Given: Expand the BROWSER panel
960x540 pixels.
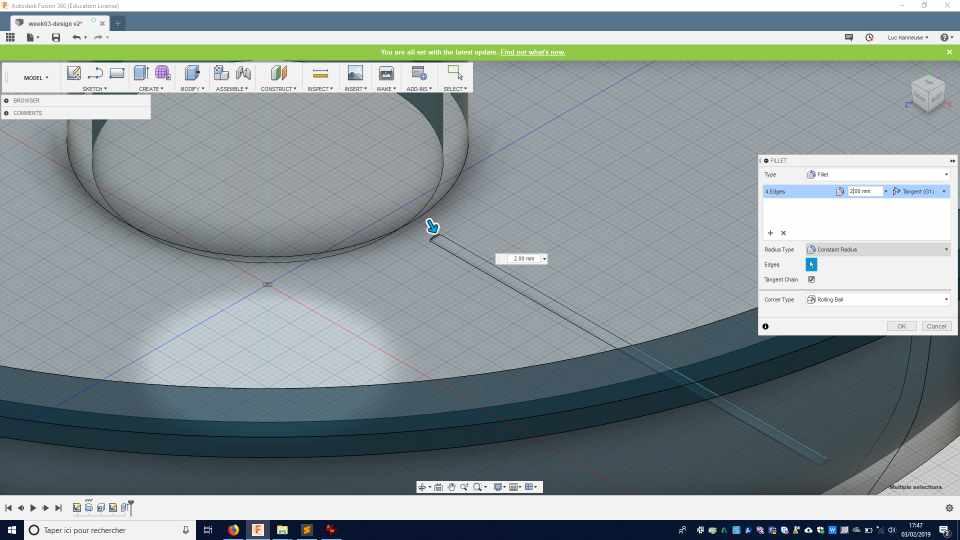Looking at the screenshot, I should (x=6, y=100).
